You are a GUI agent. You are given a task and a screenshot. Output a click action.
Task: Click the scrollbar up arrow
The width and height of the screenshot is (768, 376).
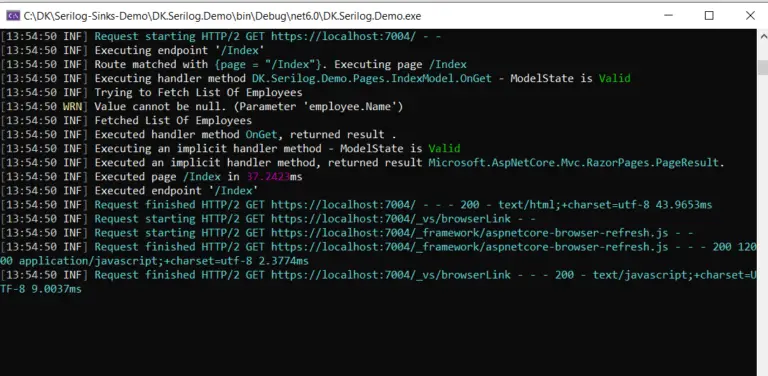(763, 36)
